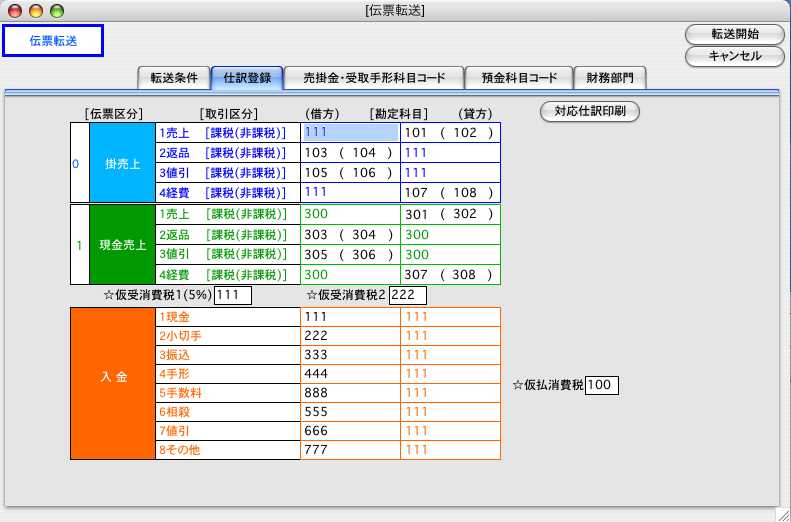Open the 売掛金・受取手形科目コード tab
The image size is (791, 522).
point(374,77)
